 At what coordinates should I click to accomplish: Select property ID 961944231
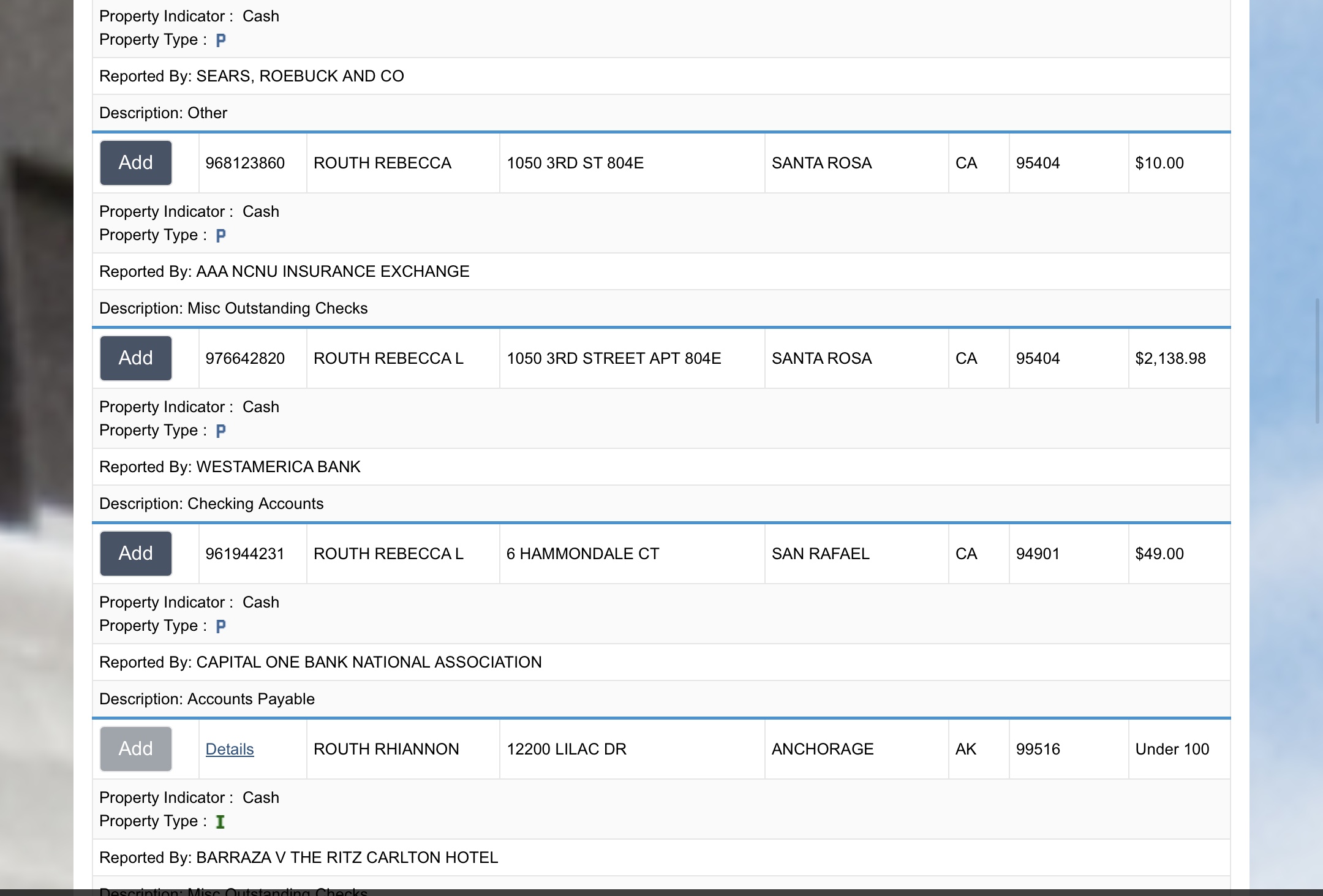pyautogui.click(x=245, y=554)
